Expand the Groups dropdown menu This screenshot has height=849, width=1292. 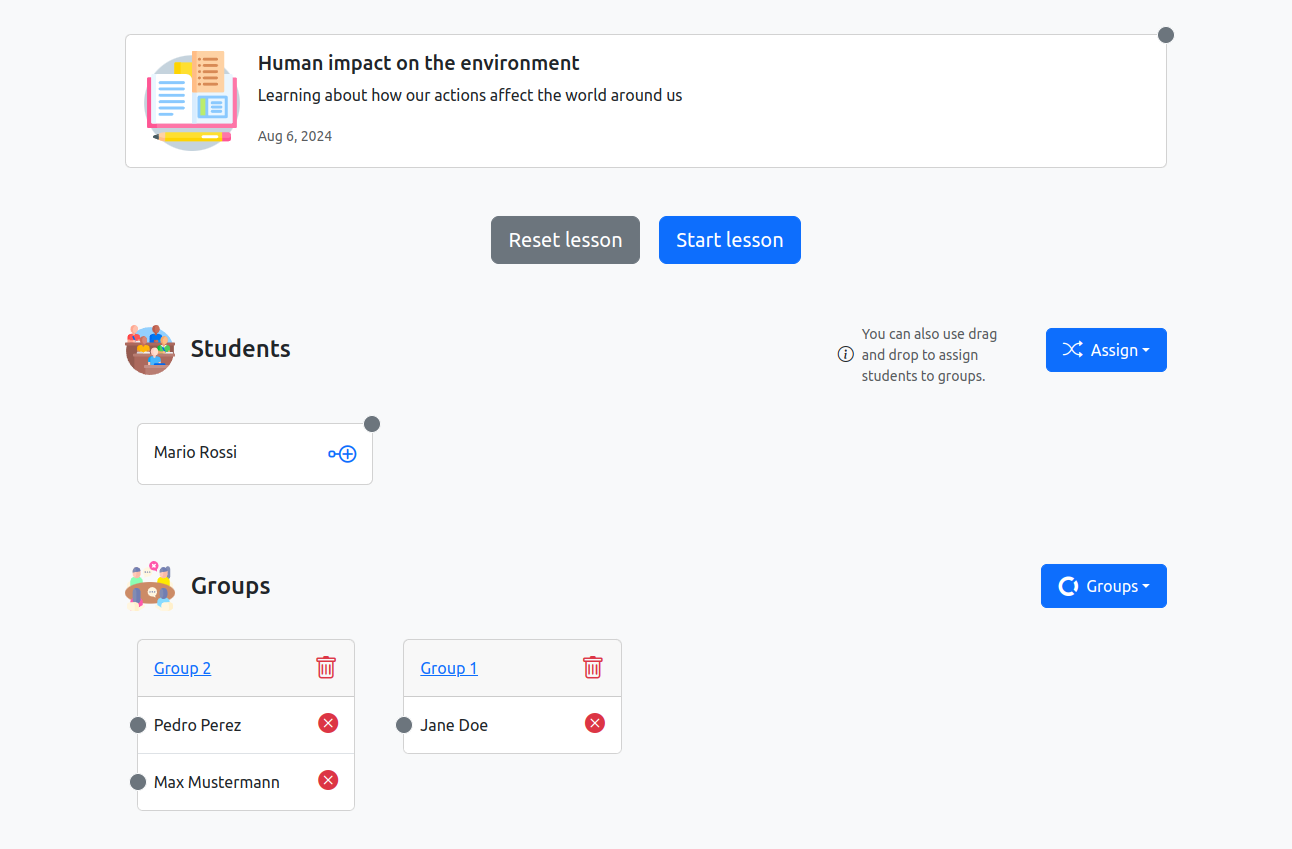coord(1103,586)
